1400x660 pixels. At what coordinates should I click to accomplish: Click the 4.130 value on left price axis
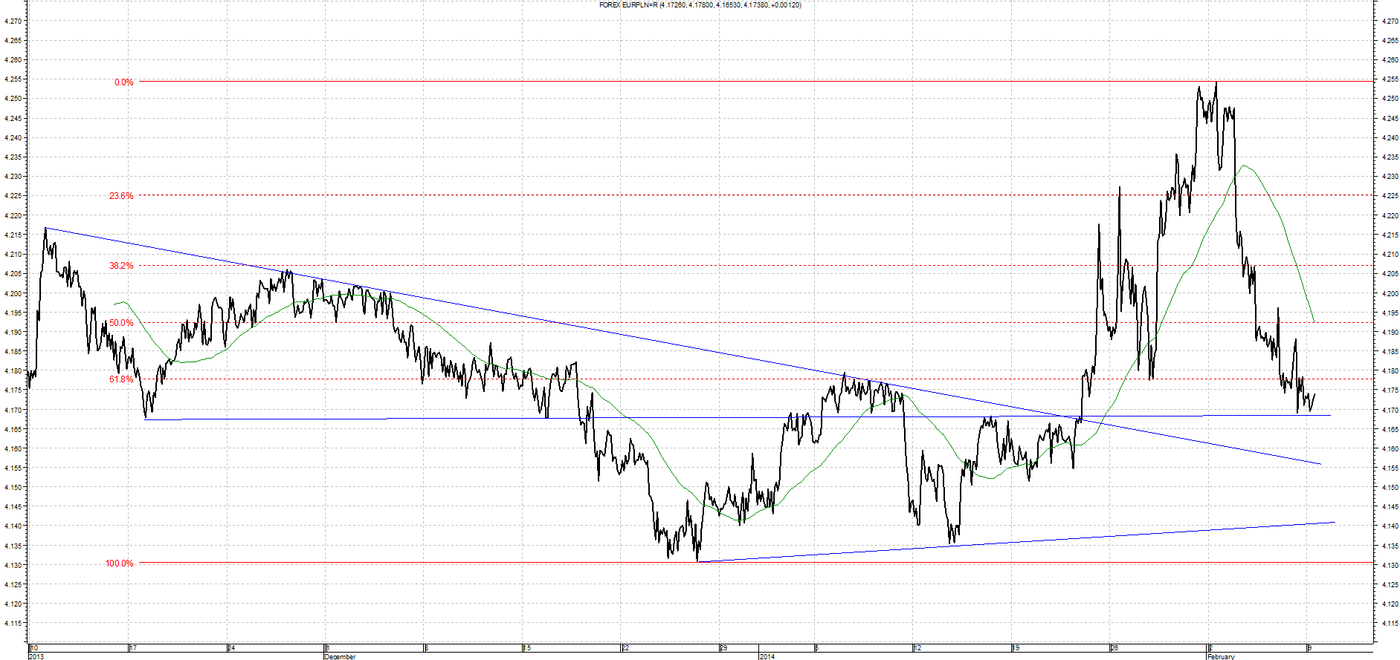tap(12, 565)
